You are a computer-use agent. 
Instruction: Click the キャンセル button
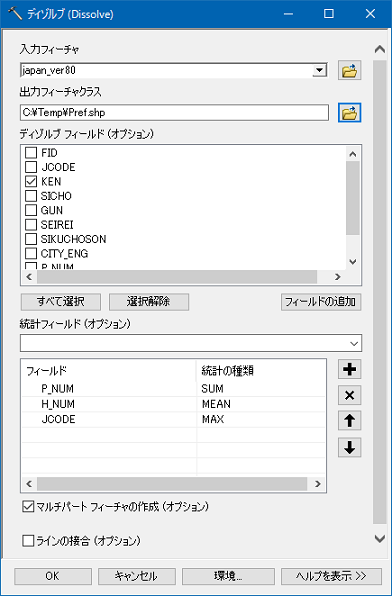[137, 576]
